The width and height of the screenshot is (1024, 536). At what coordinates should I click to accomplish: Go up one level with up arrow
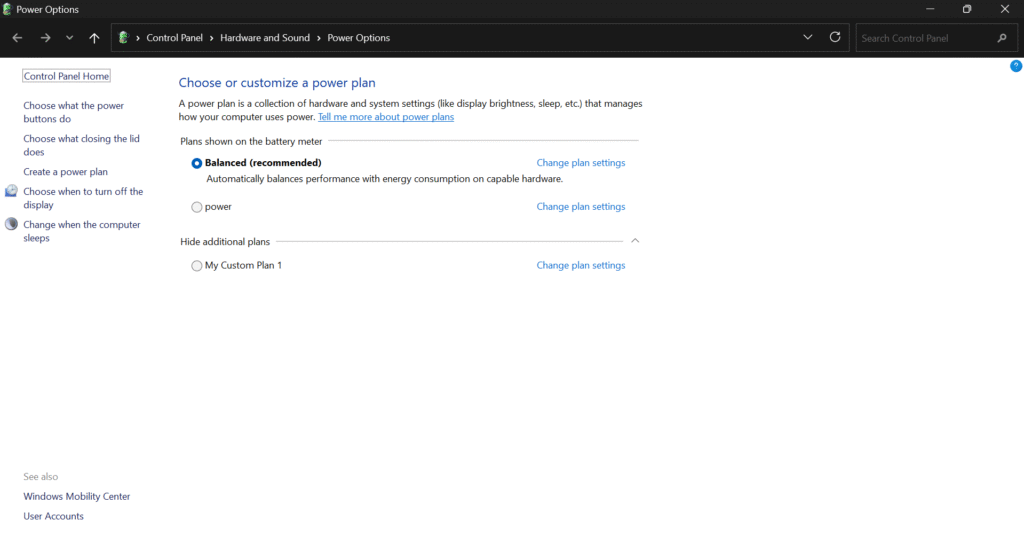pyautogui.click(x=94, y=38)
